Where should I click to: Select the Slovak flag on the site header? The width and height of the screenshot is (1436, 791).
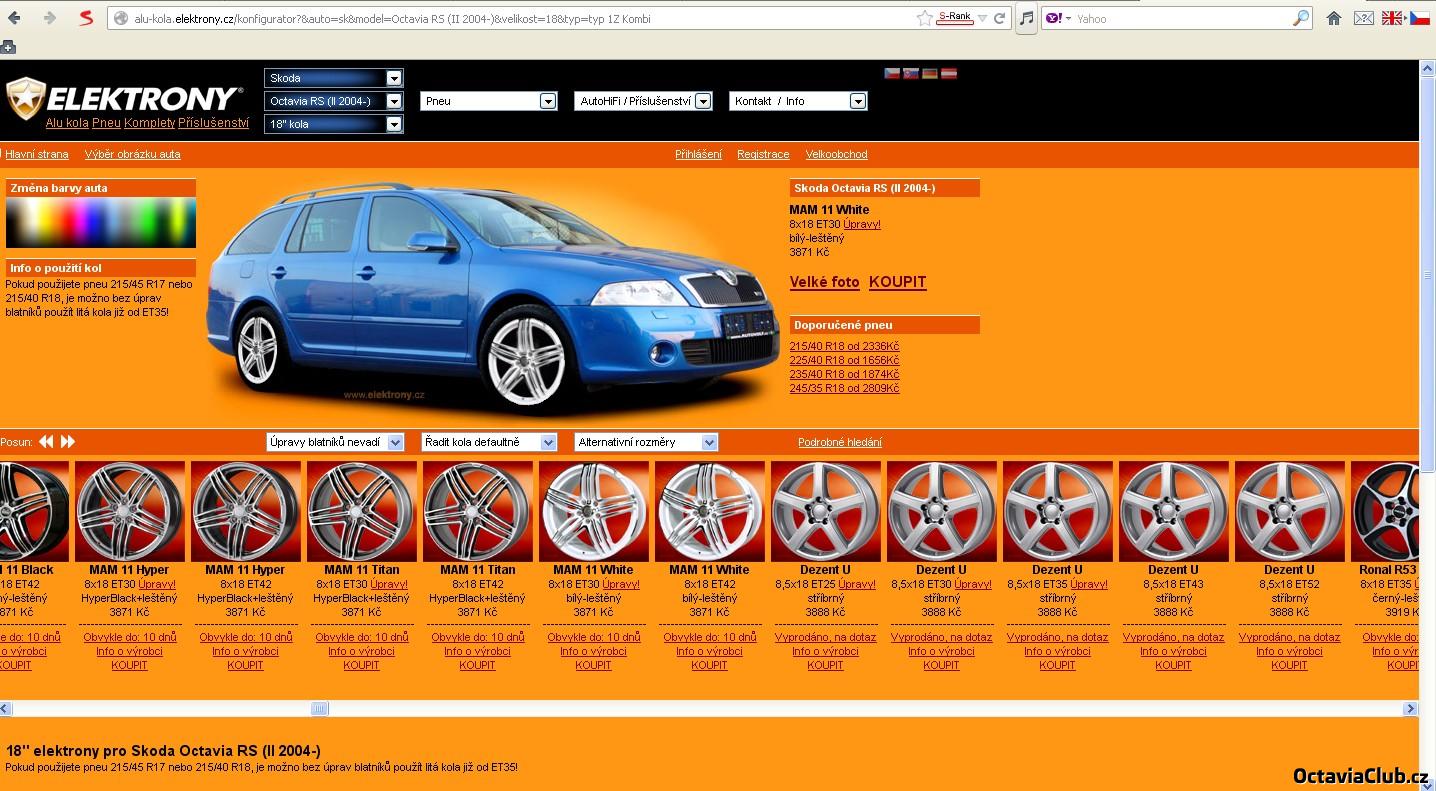[911, 73]
